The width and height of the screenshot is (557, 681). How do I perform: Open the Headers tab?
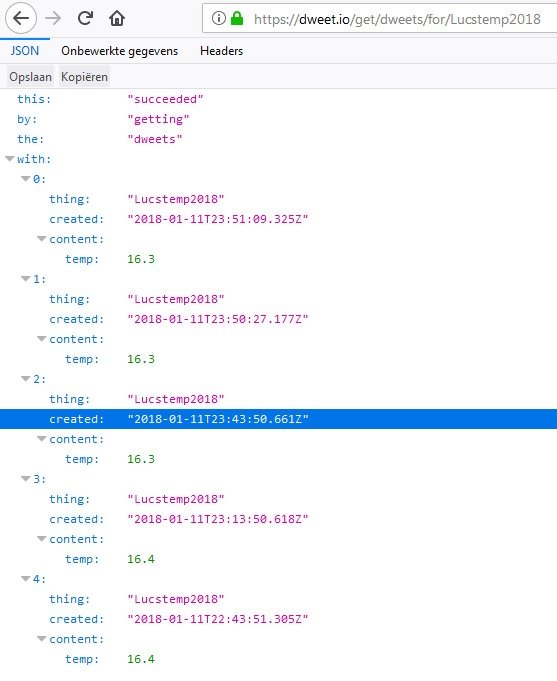click(221, 51)
